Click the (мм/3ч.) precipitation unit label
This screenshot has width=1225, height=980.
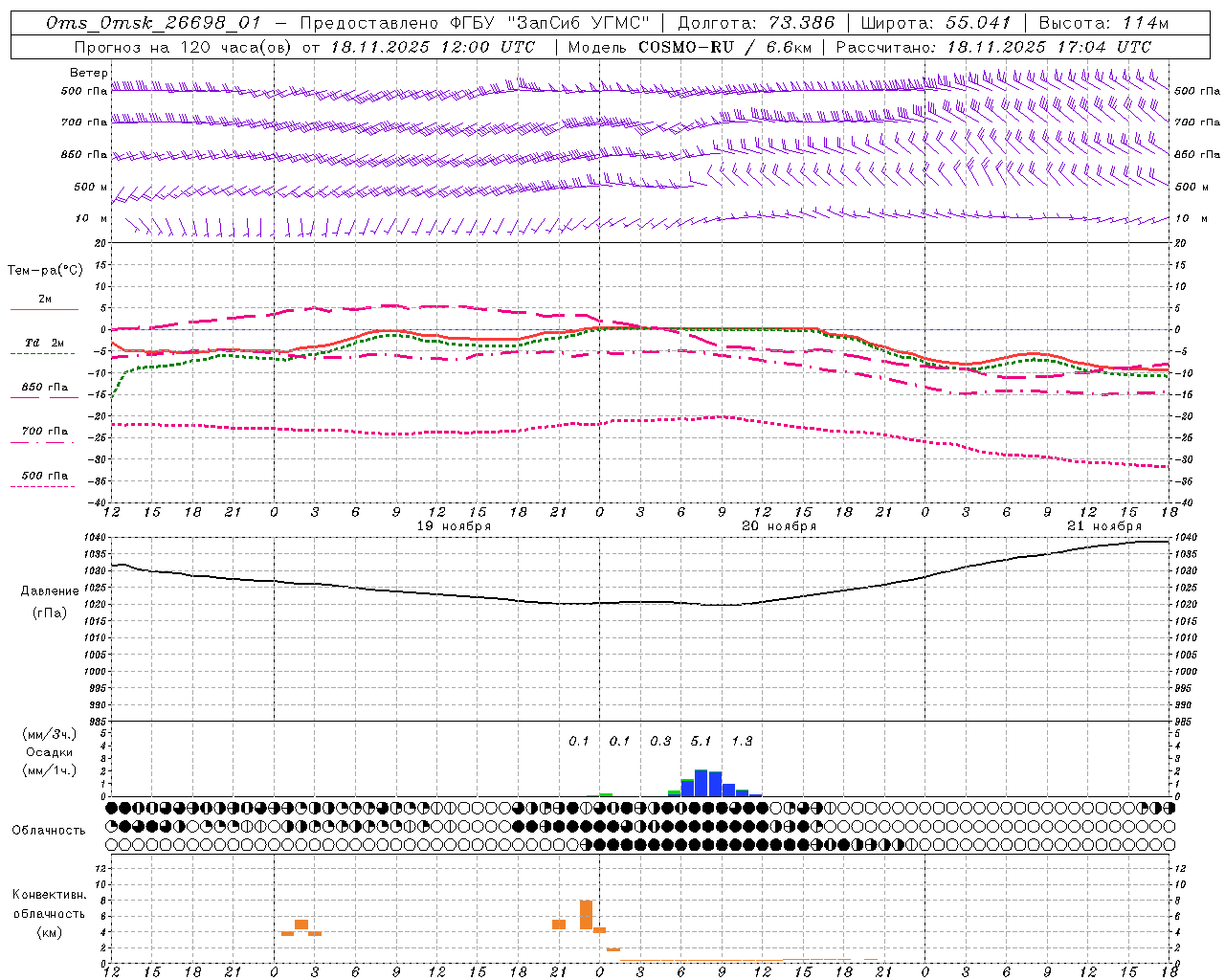(x=49, y=734)
